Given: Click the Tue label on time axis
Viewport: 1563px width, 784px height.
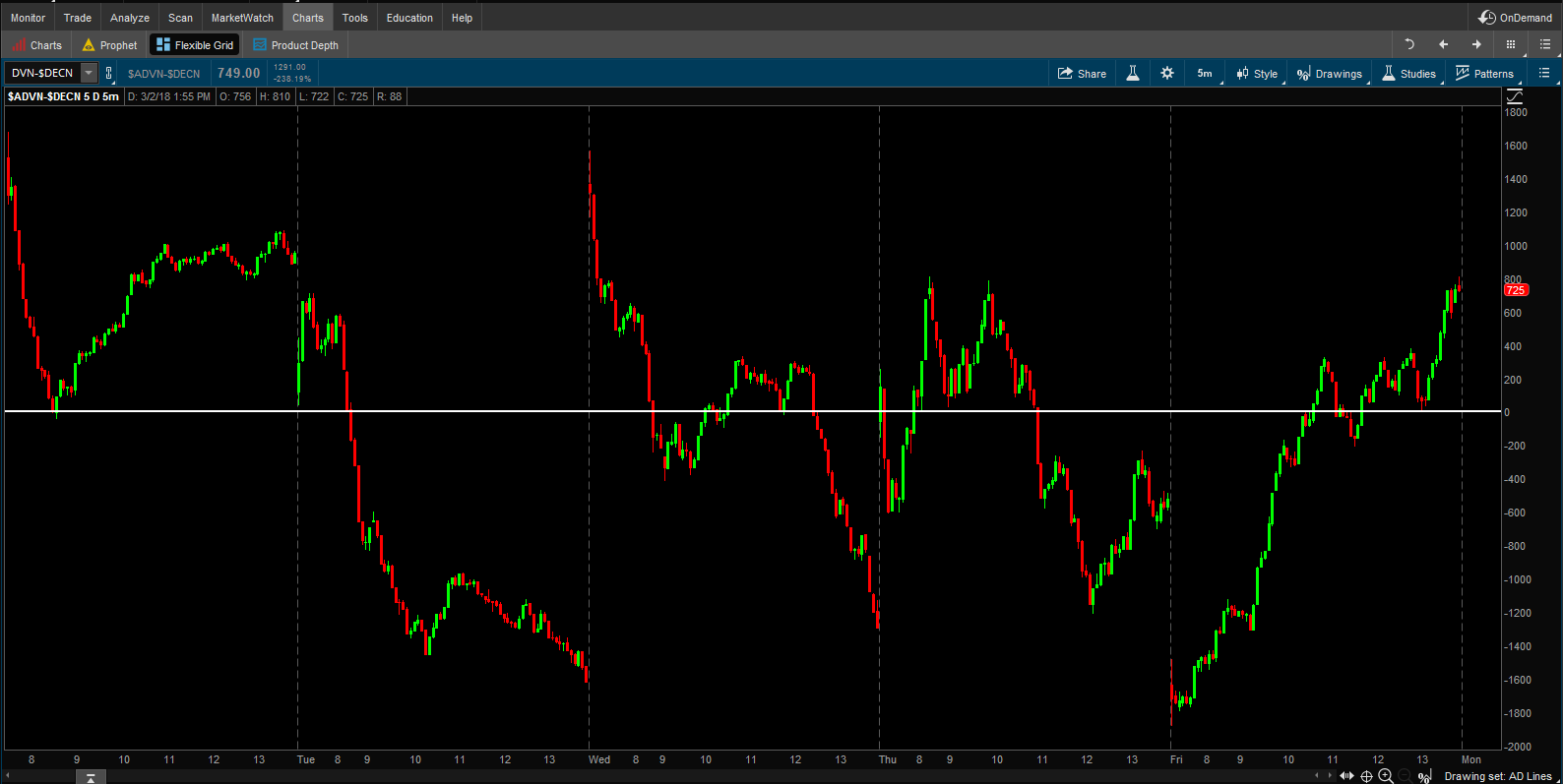Looking at the screenshot, I should click(306, 759).
